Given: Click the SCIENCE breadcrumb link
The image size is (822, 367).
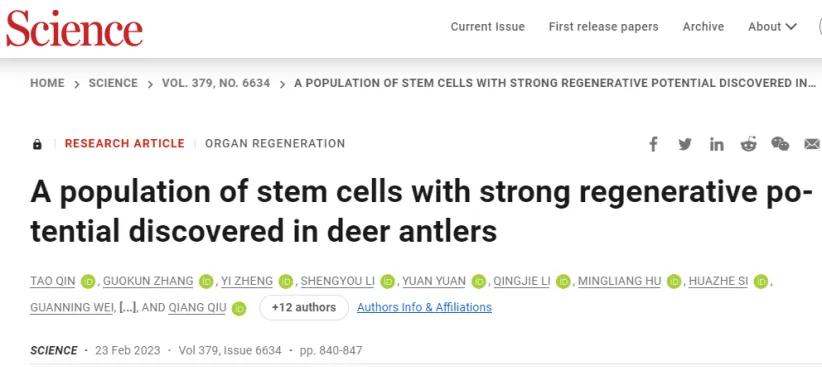Looking at the screenshot, I should 113,83.
